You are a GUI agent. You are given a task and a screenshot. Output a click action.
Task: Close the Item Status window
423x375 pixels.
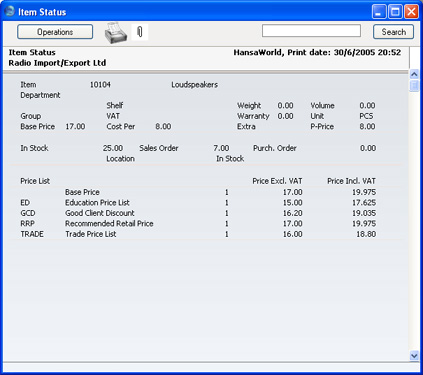pos(412,12)
